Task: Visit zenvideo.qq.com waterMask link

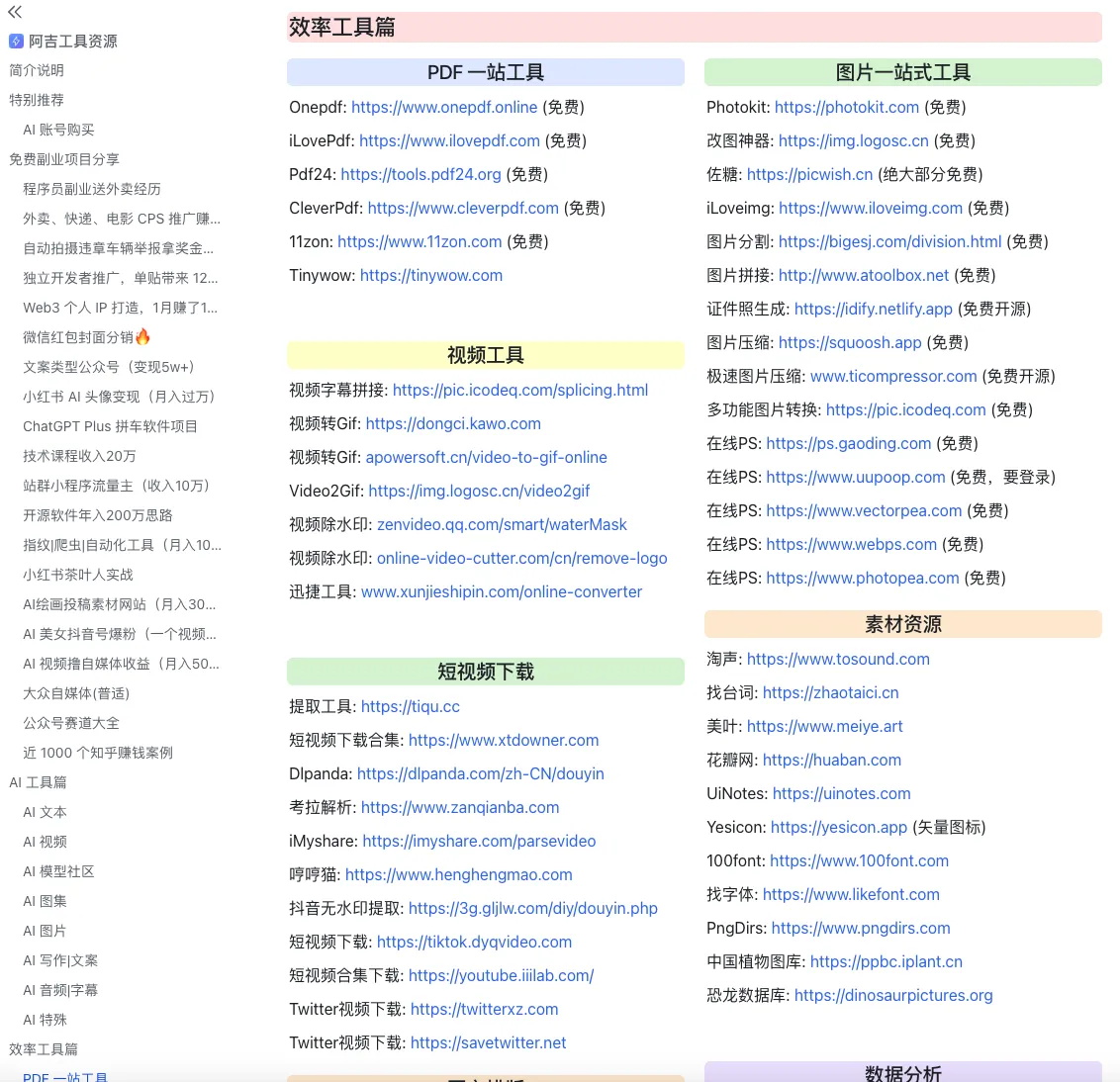Action: click(503, 524)
